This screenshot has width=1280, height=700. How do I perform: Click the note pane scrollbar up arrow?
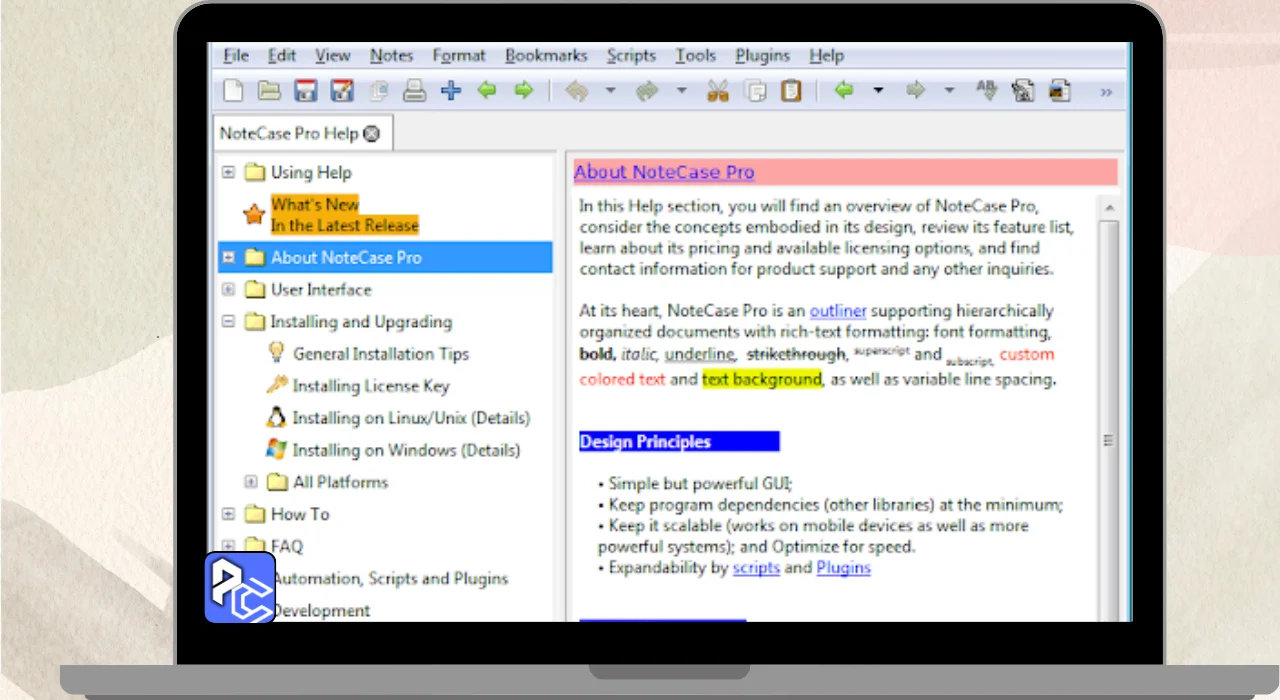point(1108,207)
